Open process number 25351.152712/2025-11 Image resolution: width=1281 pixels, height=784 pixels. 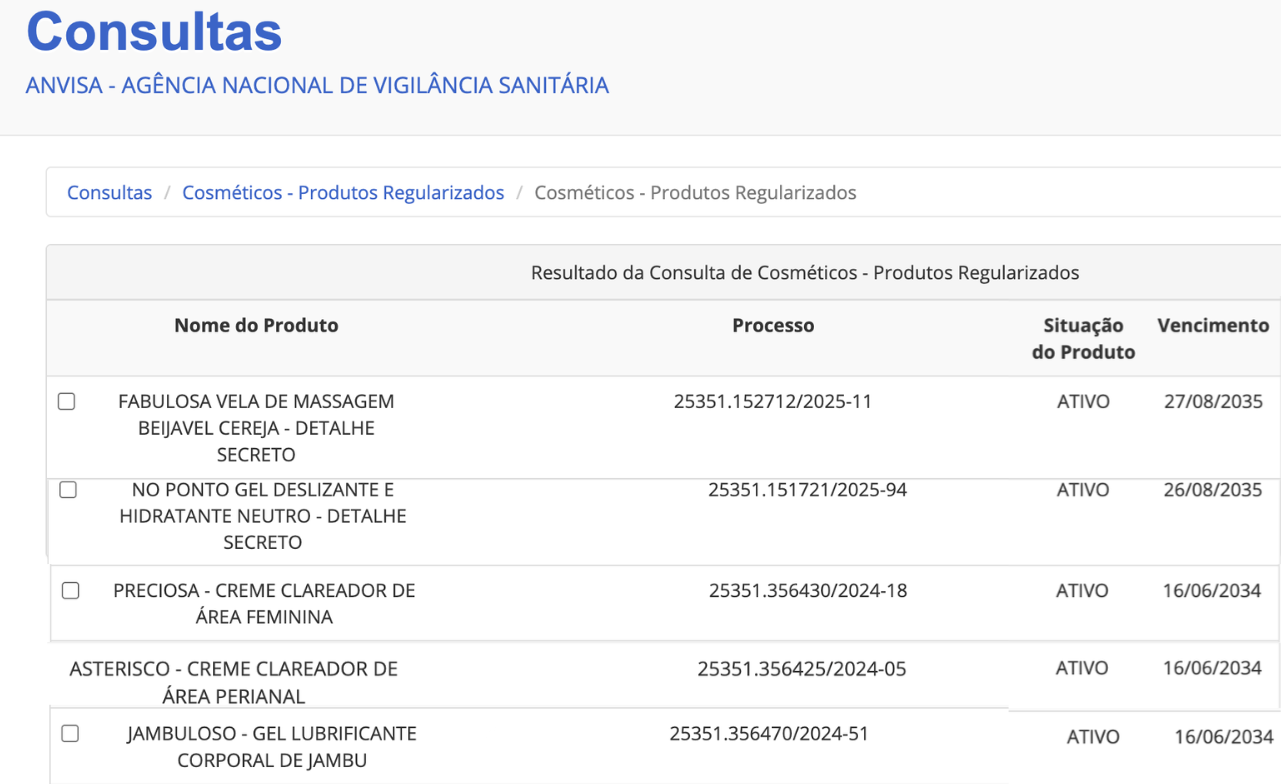(773, 402)
